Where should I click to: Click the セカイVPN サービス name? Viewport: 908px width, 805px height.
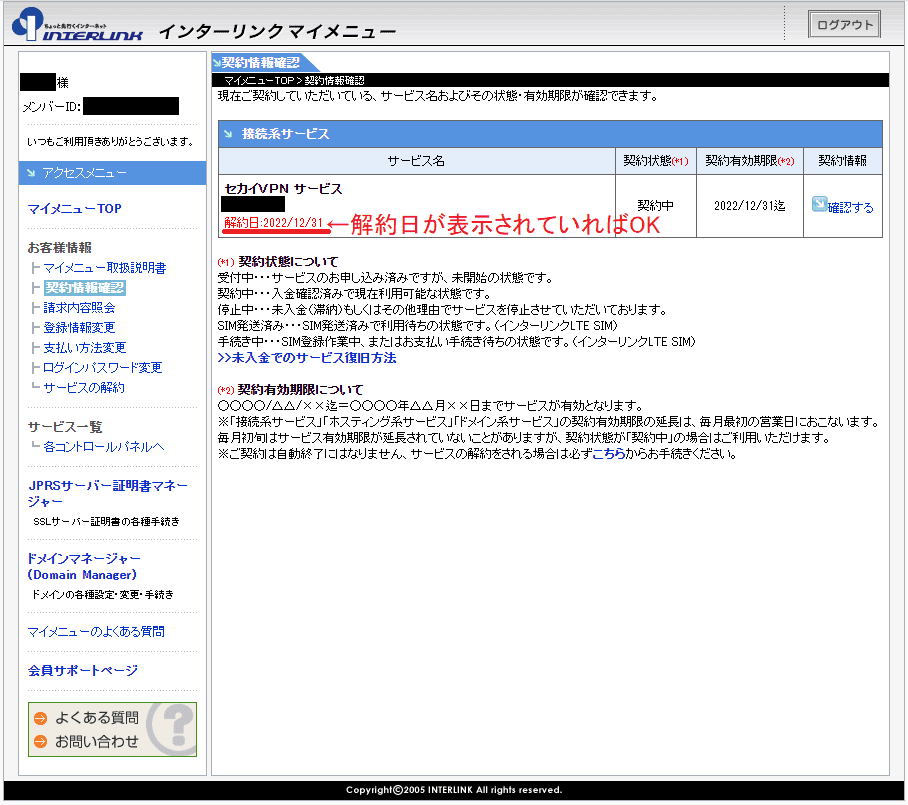click(283, 189)
